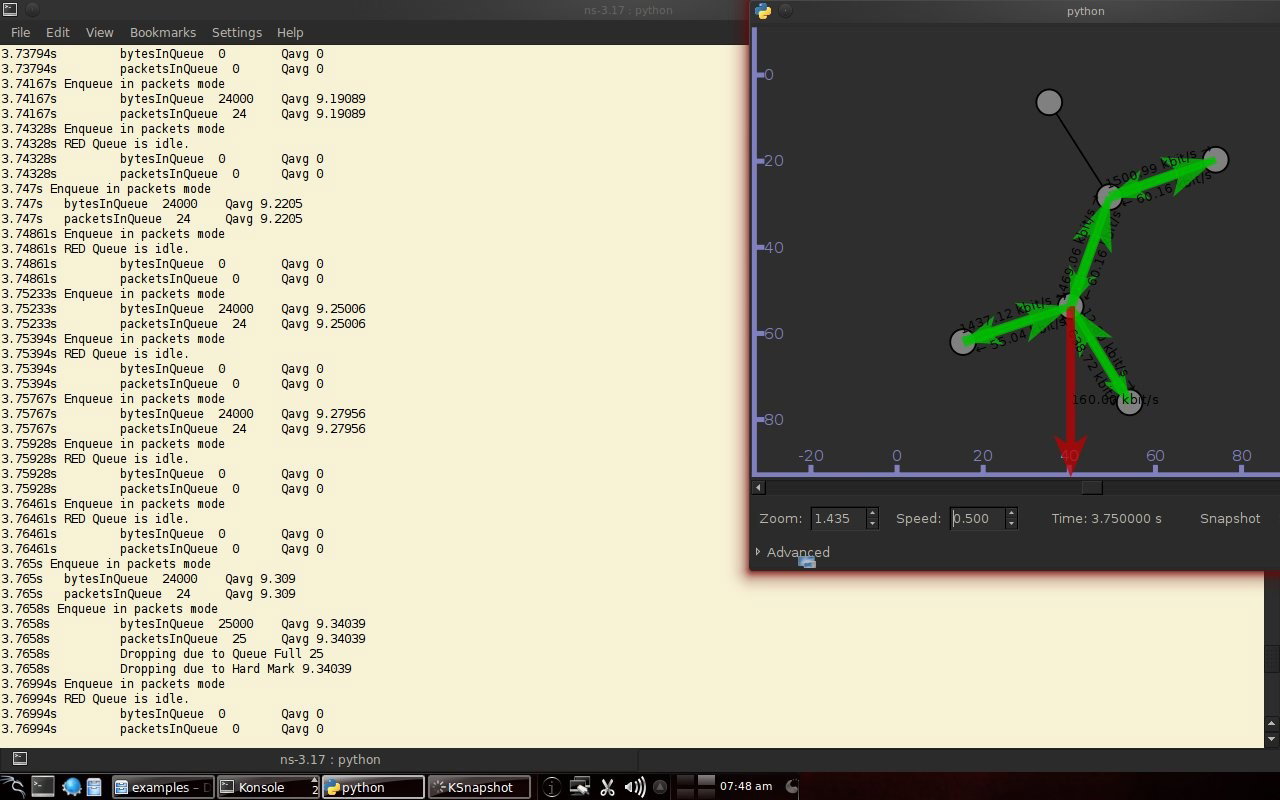Open the globe web browser launcher
1280x800 pixels.
pos(71,787)
